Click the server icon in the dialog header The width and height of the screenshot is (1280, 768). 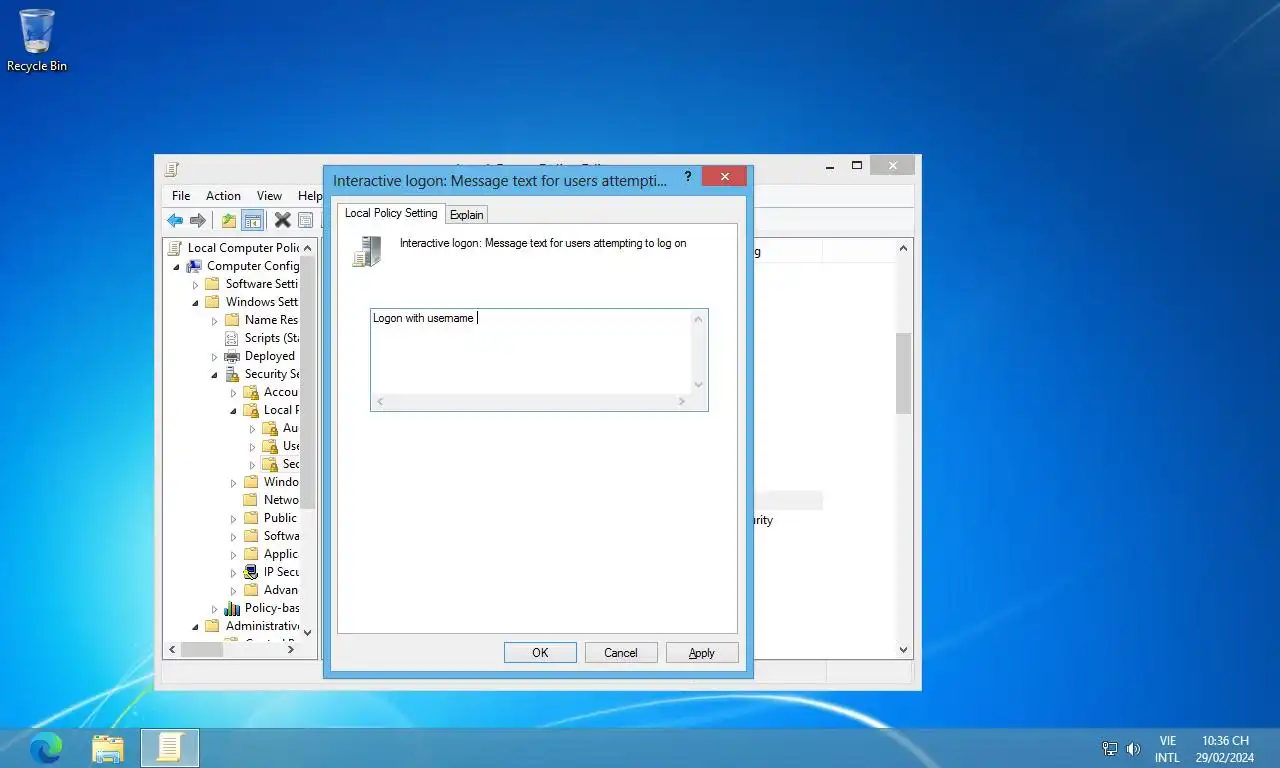click(367, 251)
